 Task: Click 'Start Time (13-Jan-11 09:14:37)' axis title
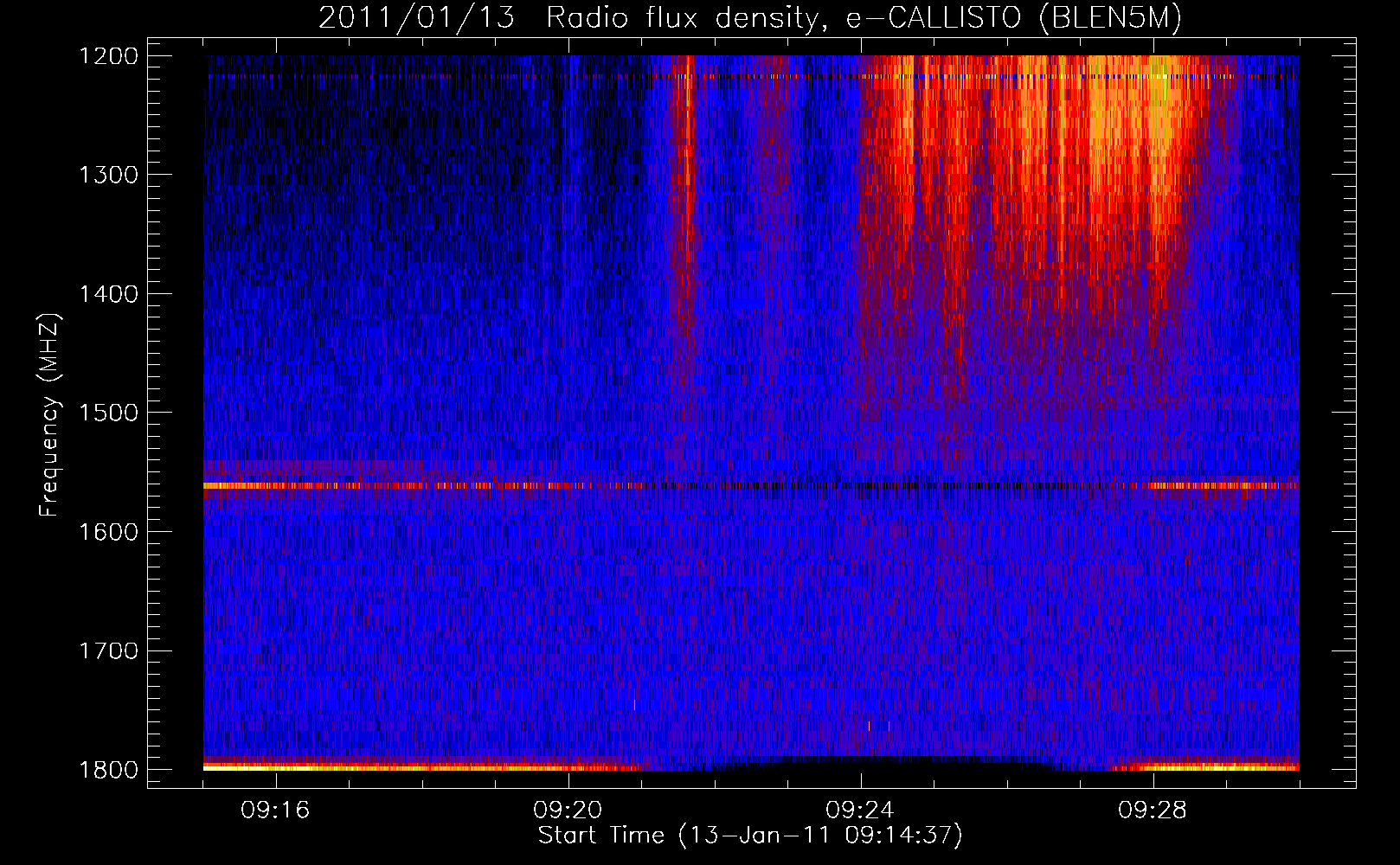750,836
